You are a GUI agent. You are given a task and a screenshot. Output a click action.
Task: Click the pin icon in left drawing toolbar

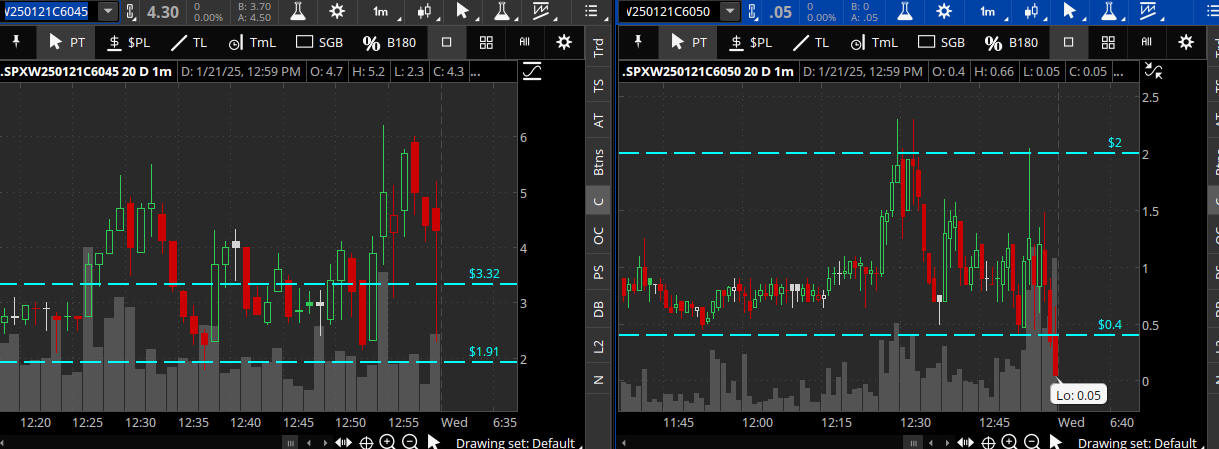pyautogui.click(x=16, y=43)
